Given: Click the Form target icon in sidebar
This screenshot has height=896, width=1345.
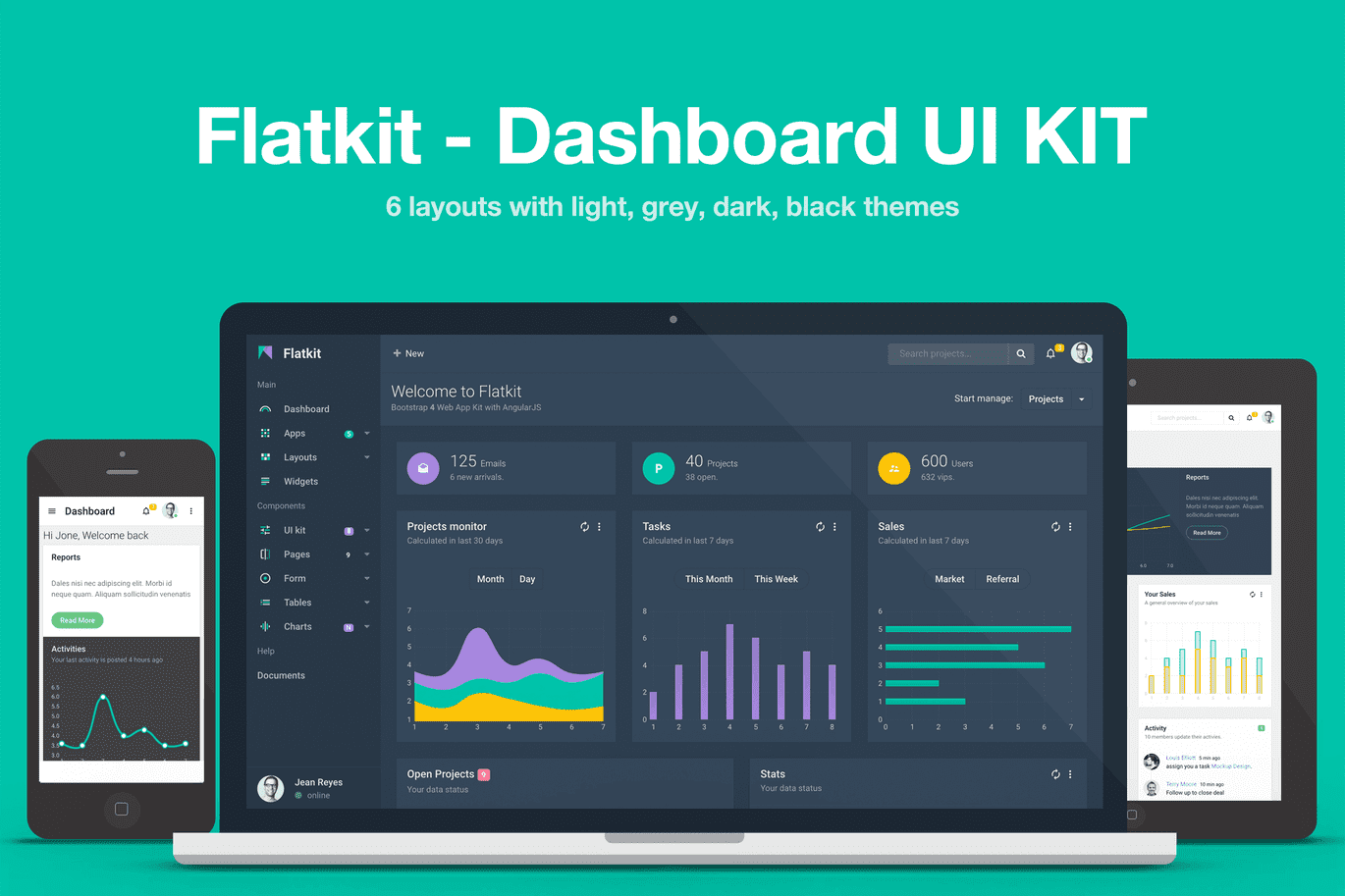Looking at the screenshot, I should pos(265,578).
